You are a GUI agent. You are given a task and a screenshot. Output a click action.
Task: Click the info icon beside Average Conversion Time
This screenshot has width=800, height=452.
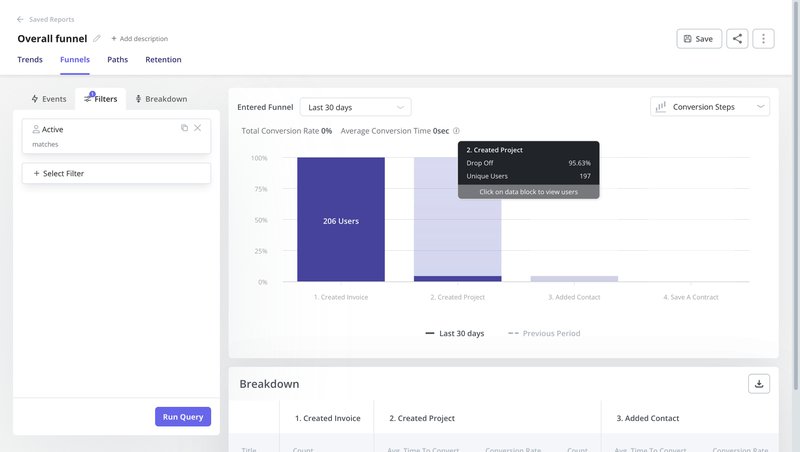(456, 131)
